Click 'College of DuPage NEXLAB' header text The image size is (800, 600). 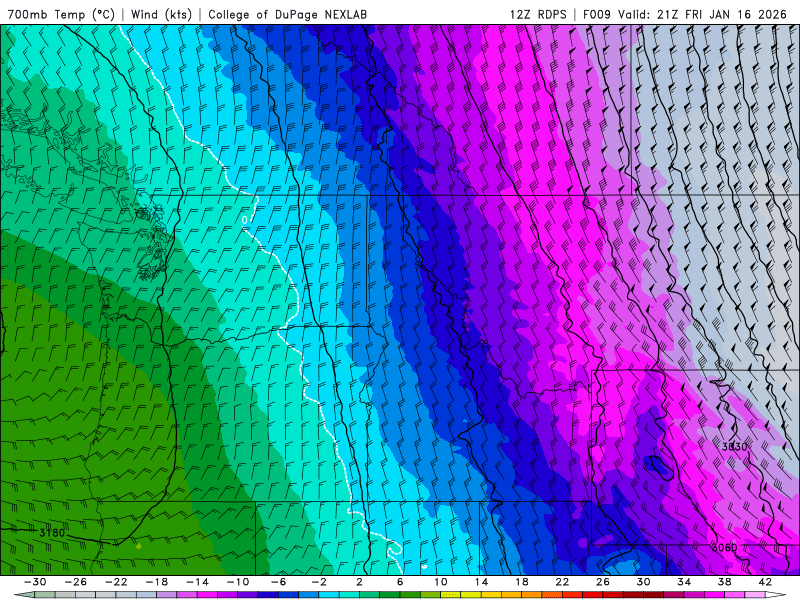287,14
